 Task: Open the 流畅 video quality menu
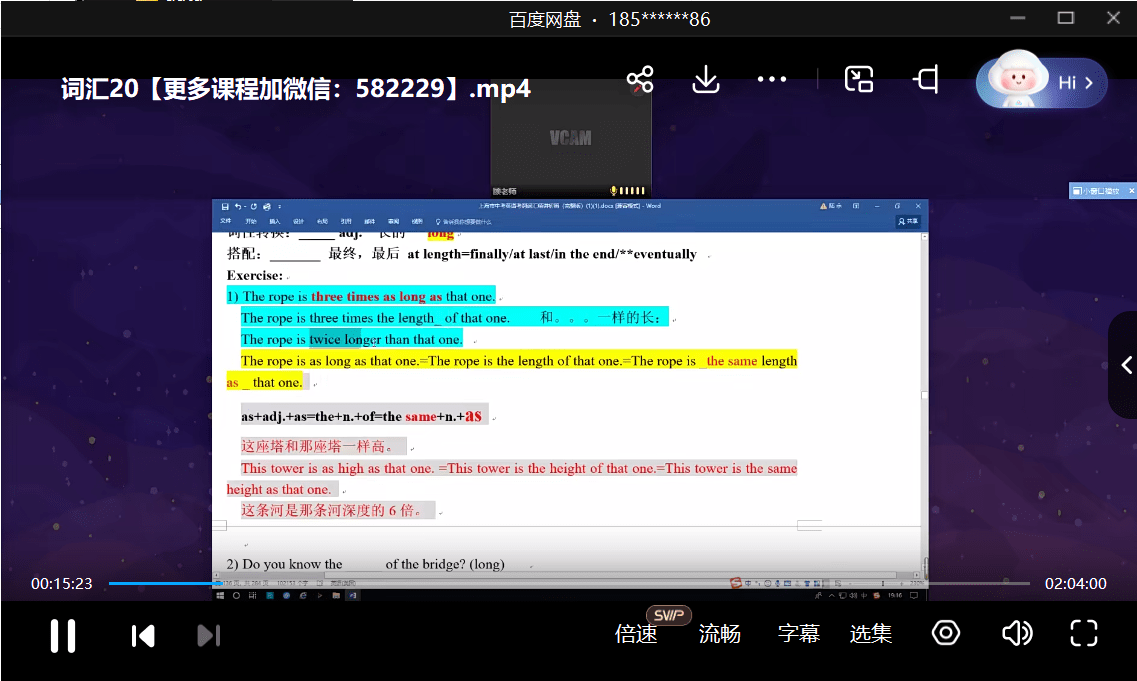719,634
